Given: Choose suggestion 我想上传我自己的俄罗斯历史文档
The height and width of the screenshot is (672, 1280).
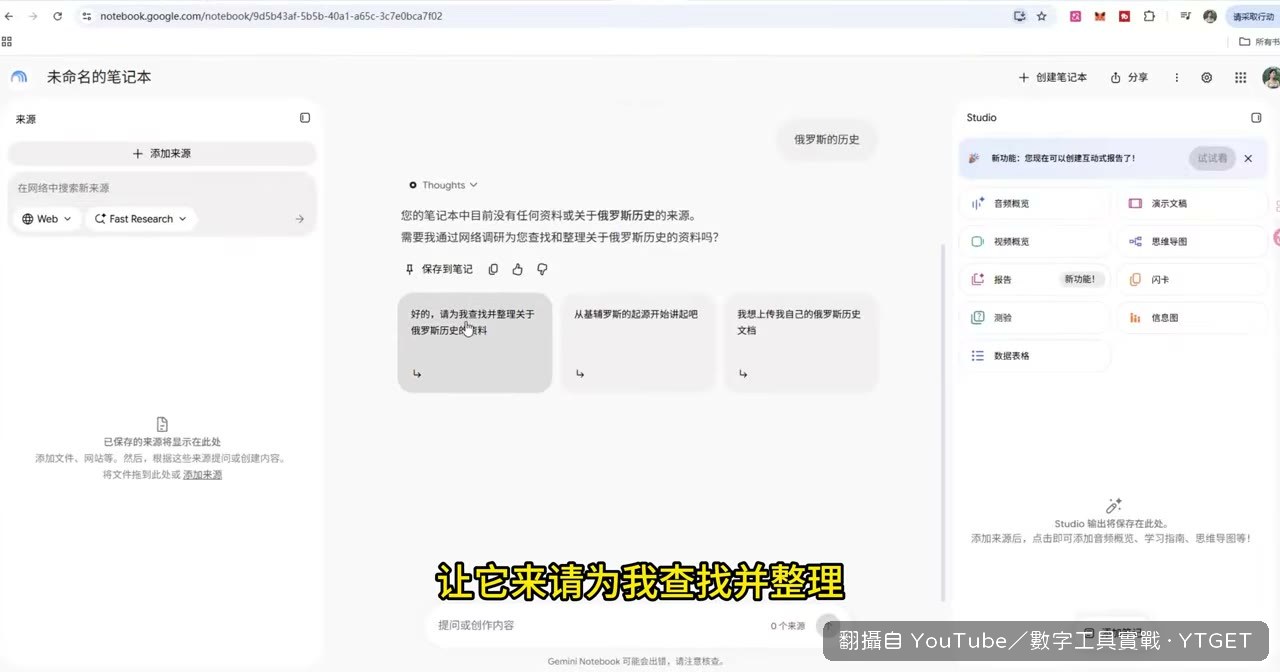Looking at the screenshot, I should [801, 342].
